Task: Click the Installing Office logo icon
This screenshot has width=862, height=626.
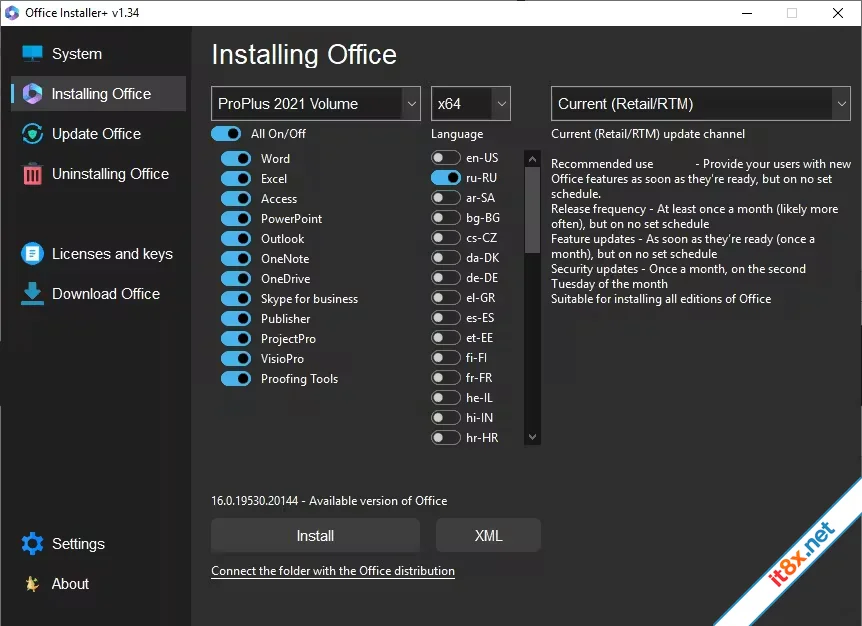Action: 32,93
